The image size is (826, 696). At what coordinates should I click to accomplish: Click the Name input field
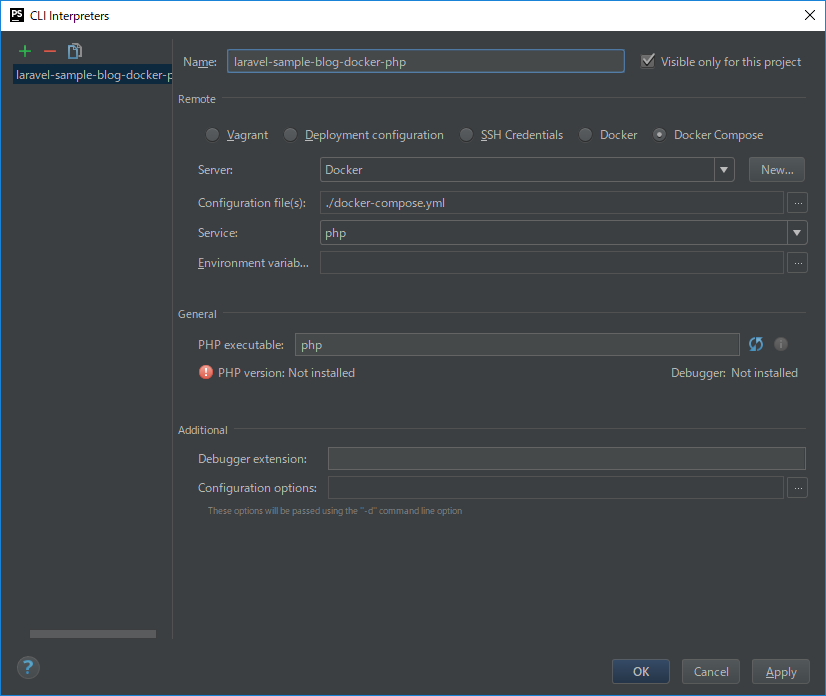[x=426, y=61]
